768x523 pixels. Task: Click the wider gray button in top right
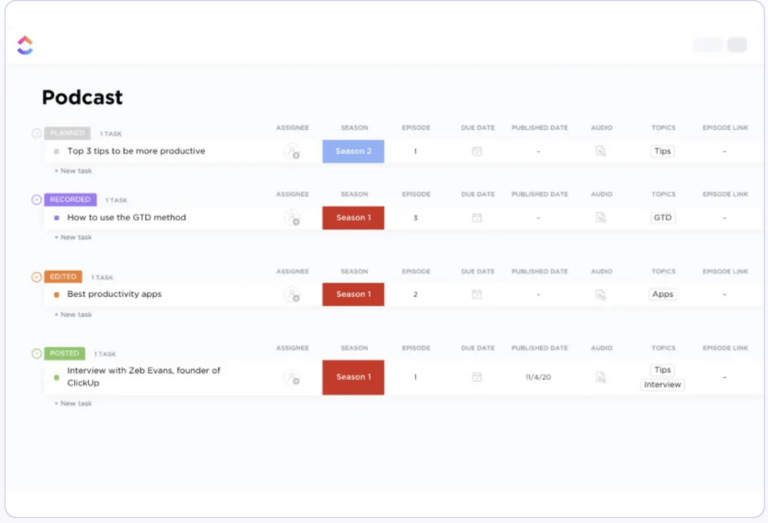708,45
